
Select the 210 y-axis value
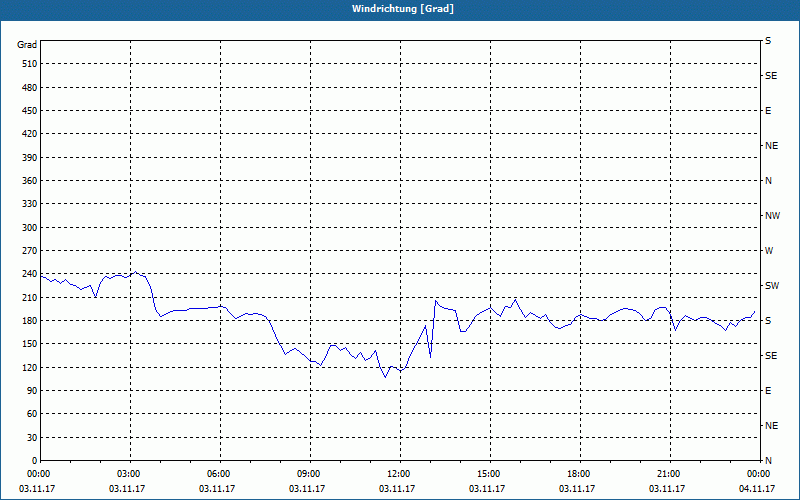pos(30,297)
